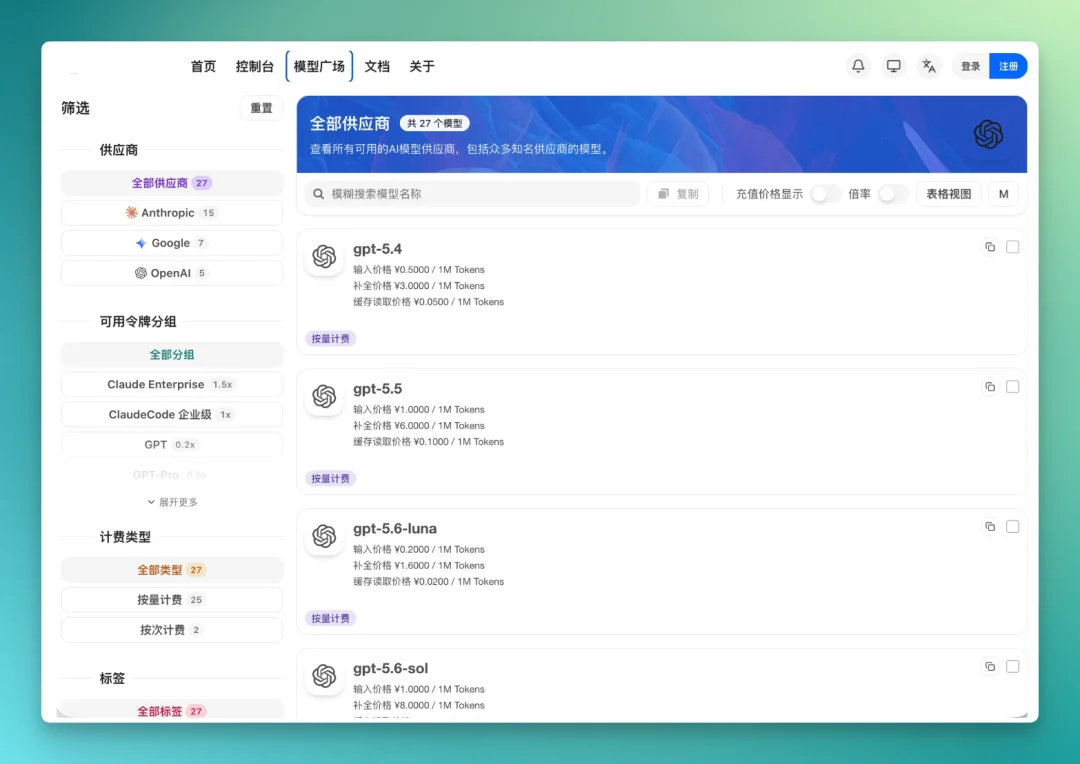Go to the 首页 nav item
The image size is (1080, 764).
tap(203, 66)
